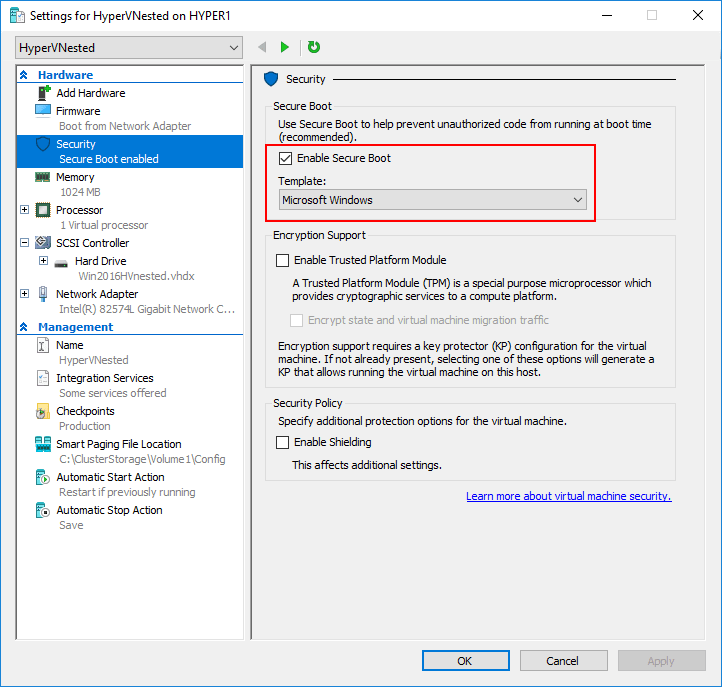Collapse the Management section chevron

pyautogui.click(x=24, y=327)
